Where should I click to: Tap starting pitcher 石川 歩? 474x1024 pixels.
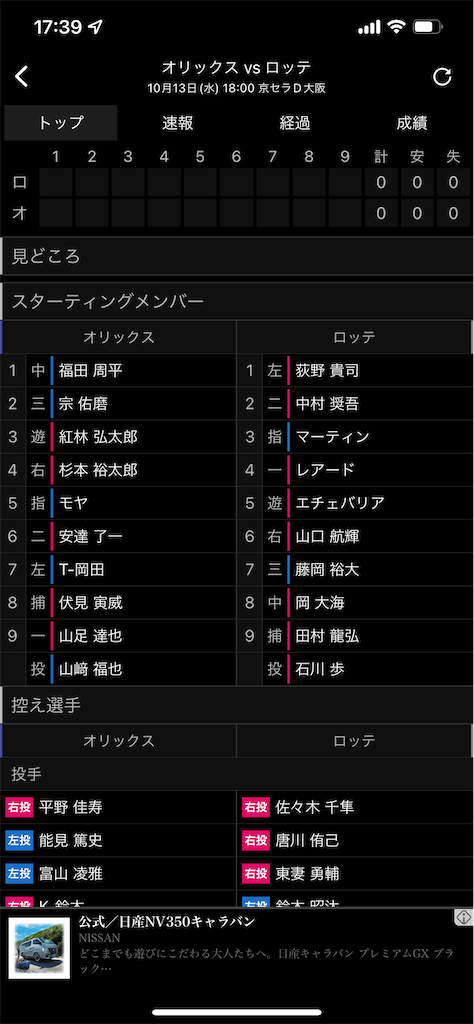click(x=320, y=669)
